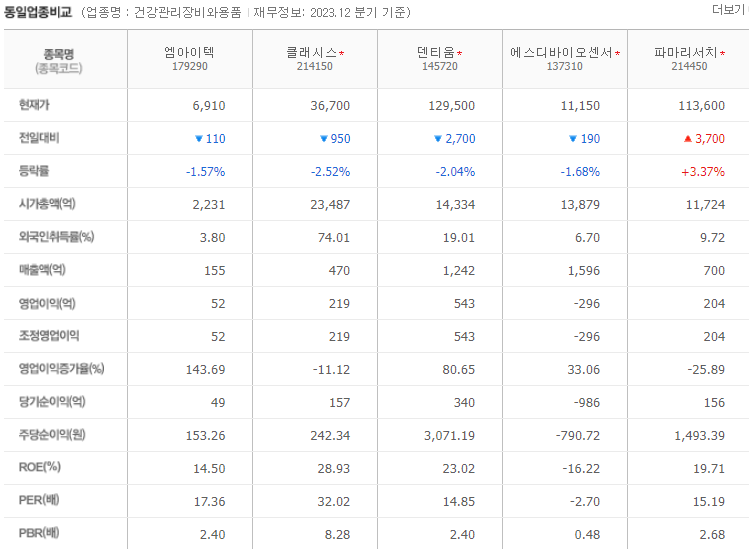Click the sales value 470
This screenshot has height=549, width=749.
point(339,270)
